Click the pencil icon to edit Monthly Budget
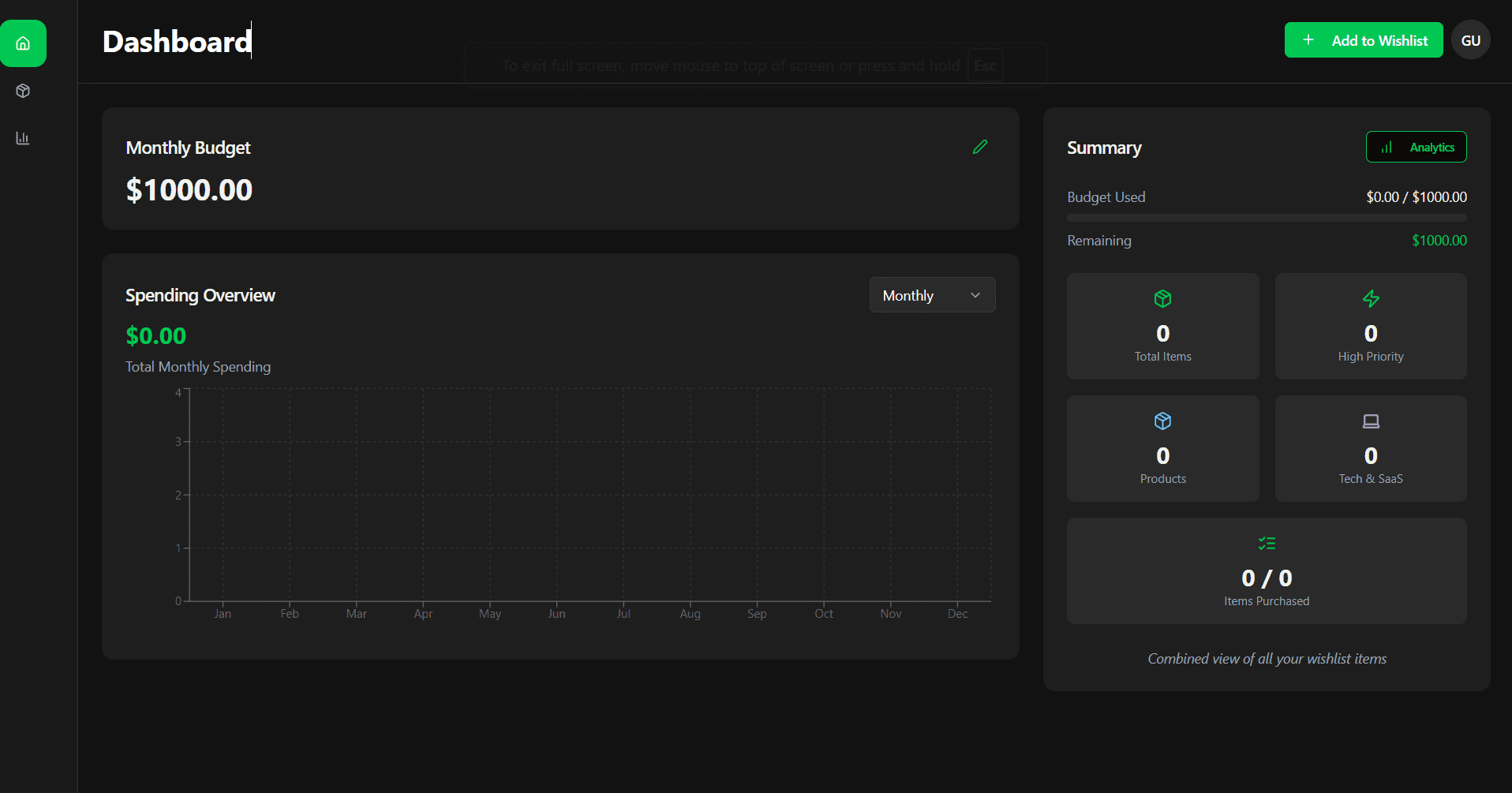This screenshot has height=793, width=1512. (x=980, y=147)
